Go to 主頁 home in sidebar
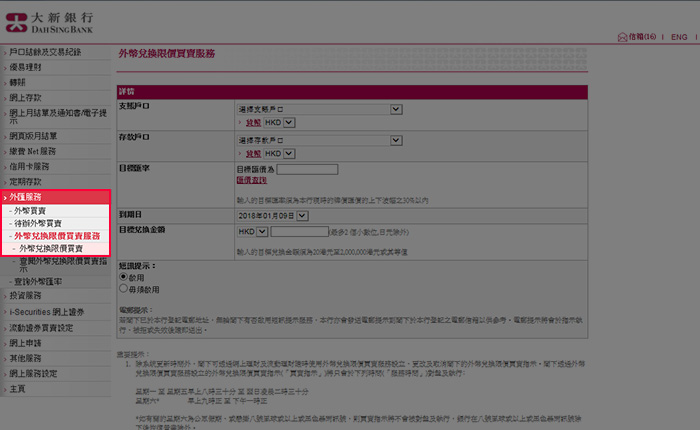This screenshot has height=430, width=700. (x=18, y=388)
